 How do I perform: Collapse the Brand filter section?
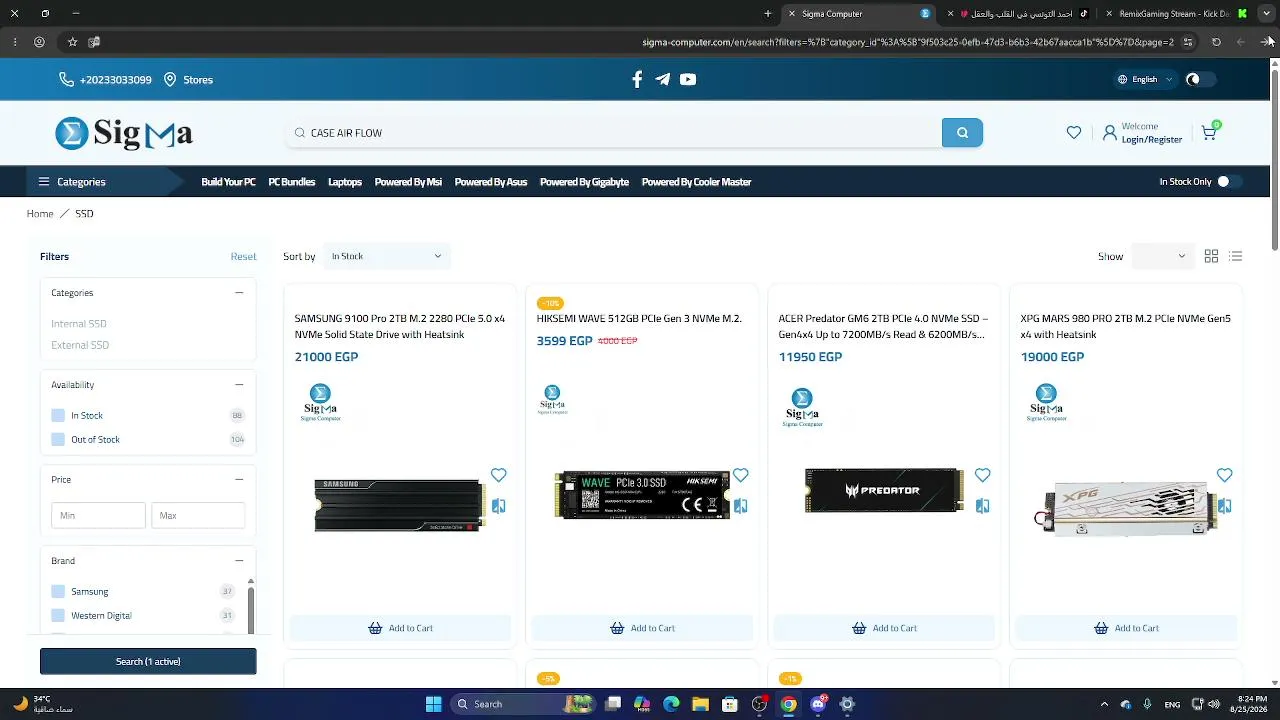click(239, 561)
